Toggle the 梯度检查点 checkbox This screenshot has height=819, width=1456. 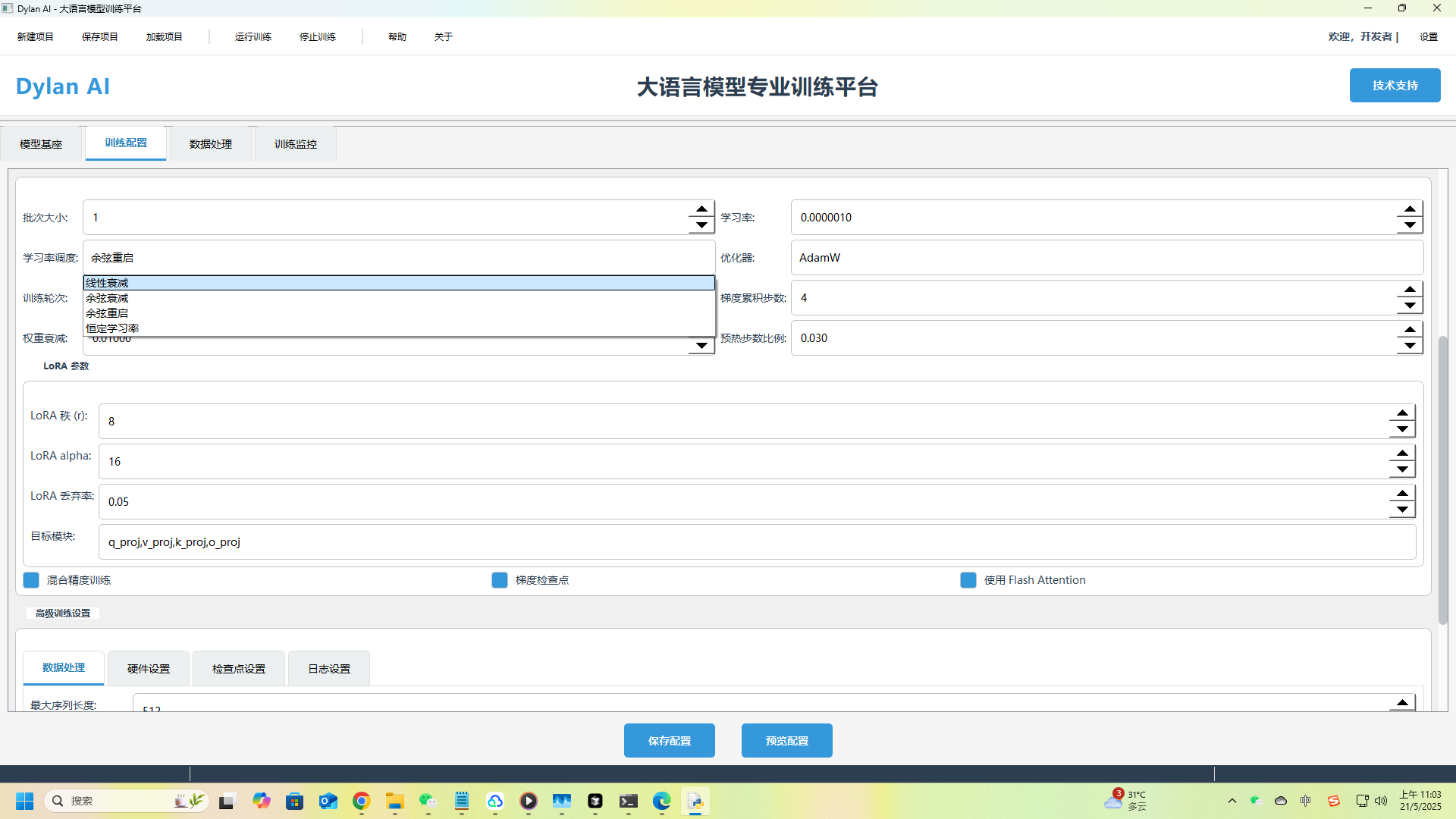[500, 580]
